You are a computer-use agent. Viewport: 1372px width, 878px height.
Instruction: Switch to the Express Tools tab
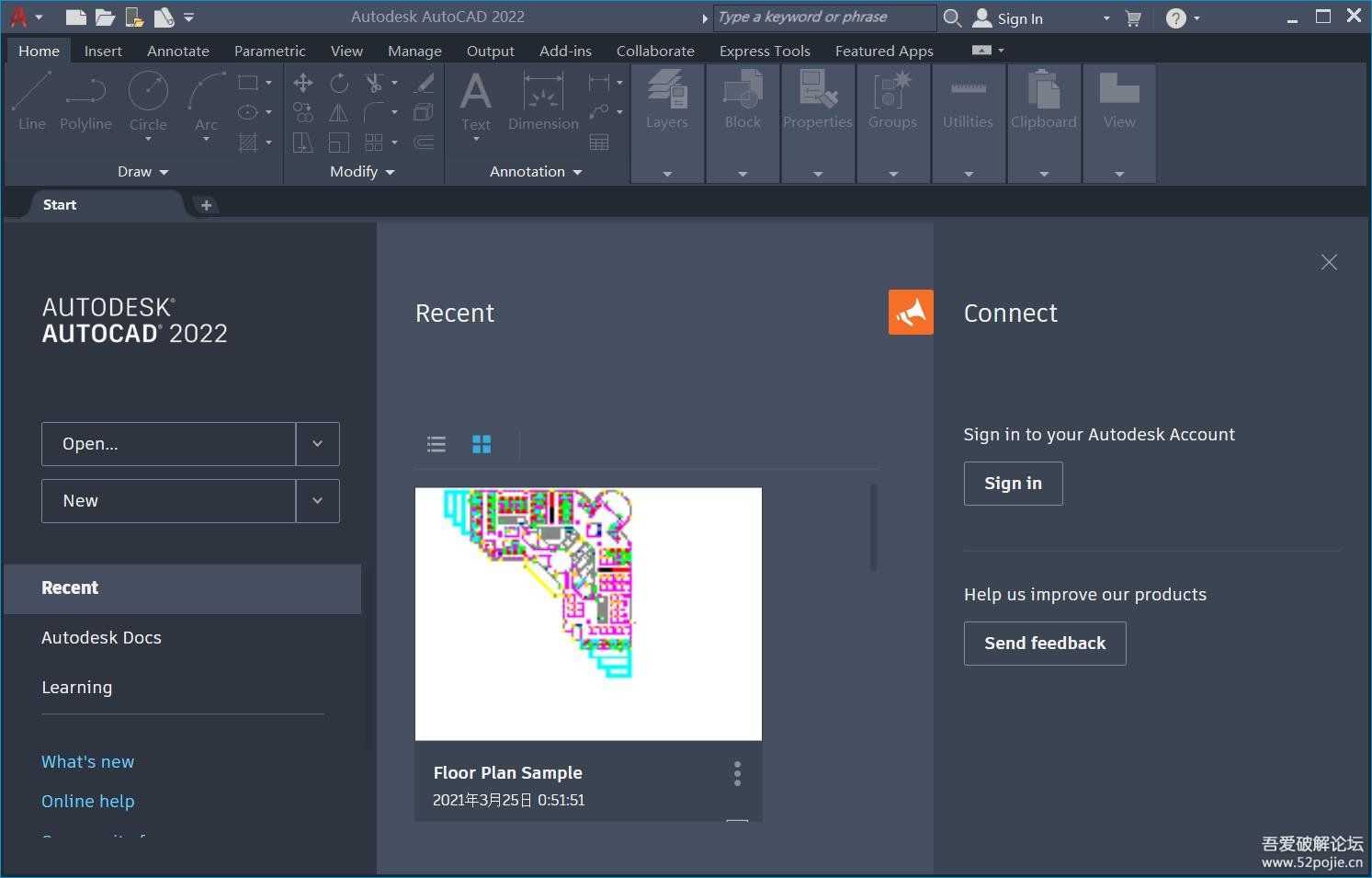tap(764, 51)
